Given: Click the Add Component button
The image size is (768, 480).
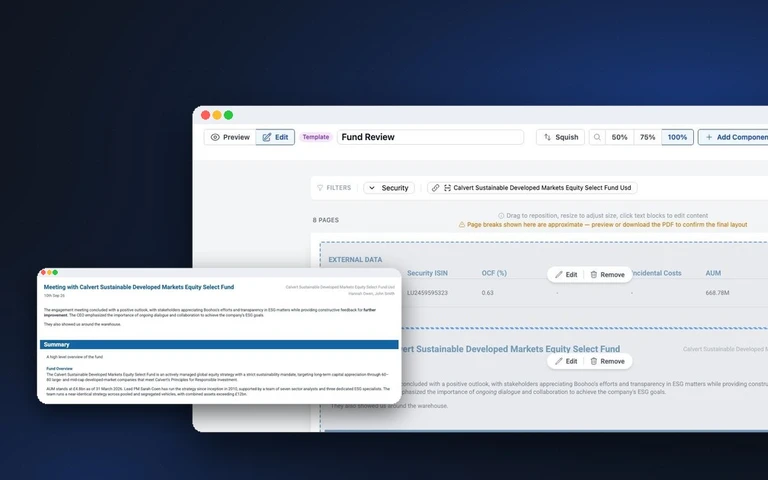Looking at the screenshot, I should (x=733, y=137).
